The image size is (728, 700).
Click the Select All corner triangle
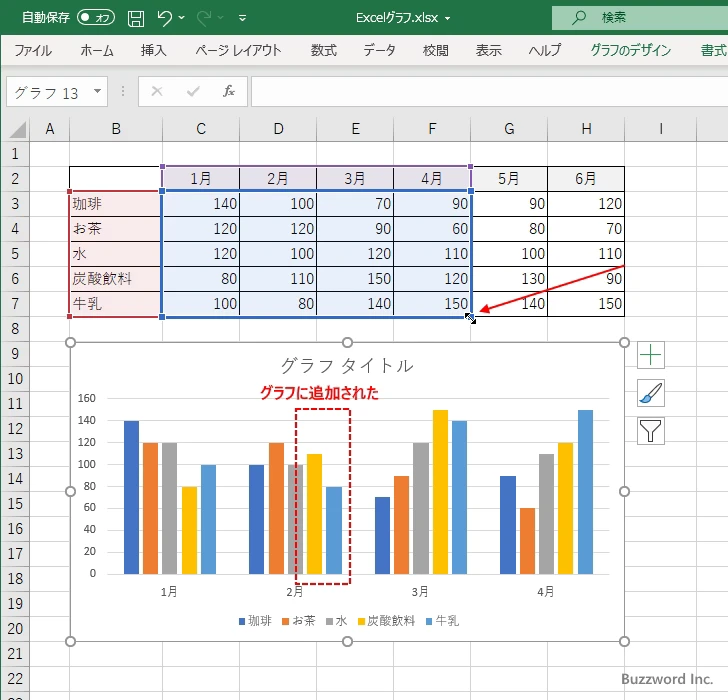(17, 129)
